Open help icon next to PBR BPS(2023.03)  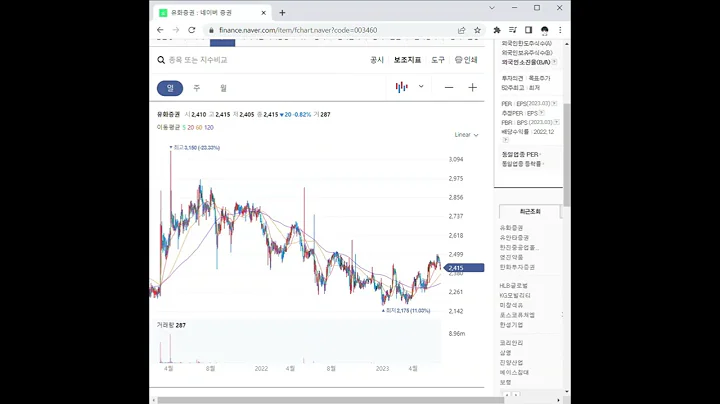coord(557,123)
